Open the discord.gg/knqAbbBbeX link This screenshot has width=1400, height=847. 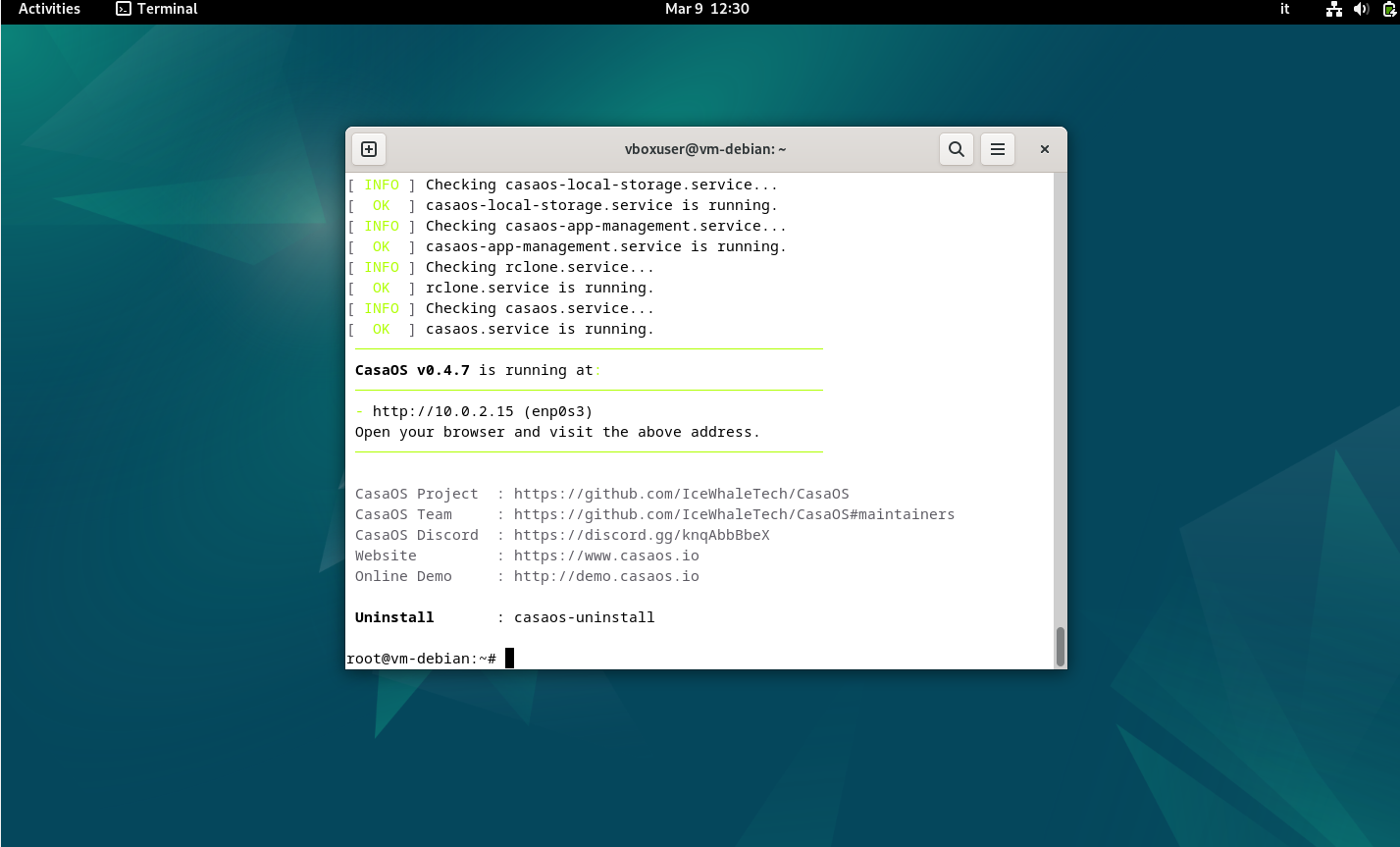[x=642, y=535]
